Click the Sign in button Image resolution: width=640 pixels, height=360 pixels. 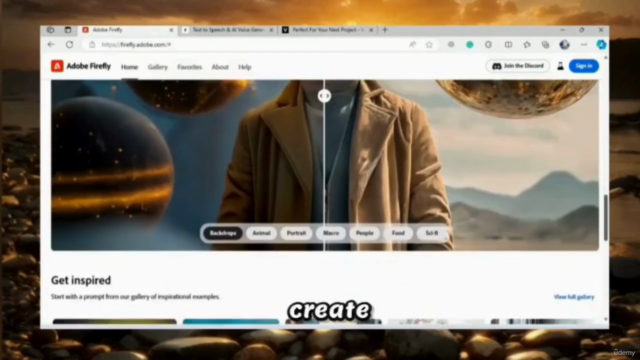(x=584, y=66)
